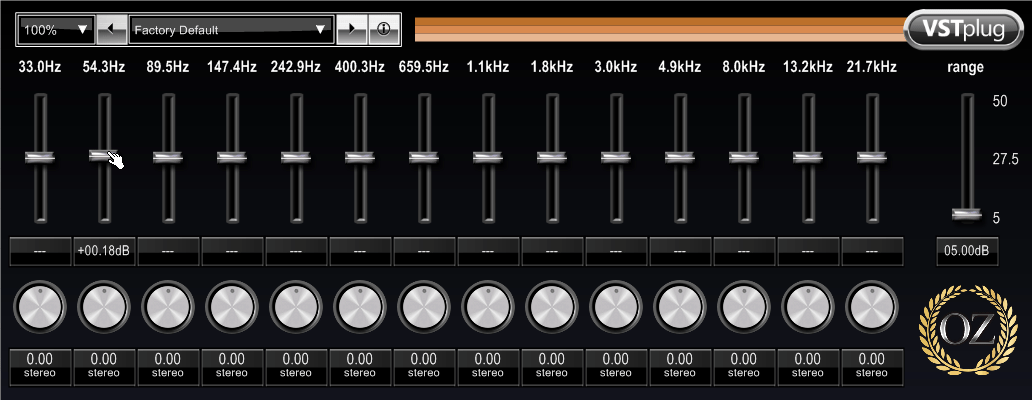The image size is (1032, 400).
Task: Click the 05.00dB range value field
Action: (x=967, y=251)
